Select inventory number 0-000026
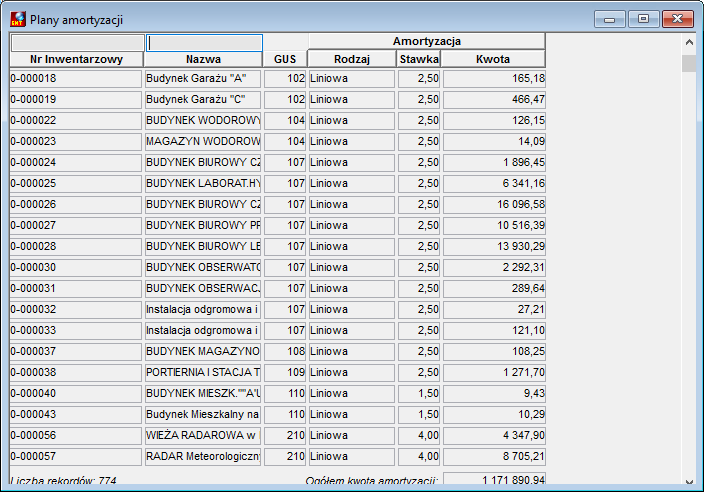Viewport: 704px width, 493px height. [76, 205]
